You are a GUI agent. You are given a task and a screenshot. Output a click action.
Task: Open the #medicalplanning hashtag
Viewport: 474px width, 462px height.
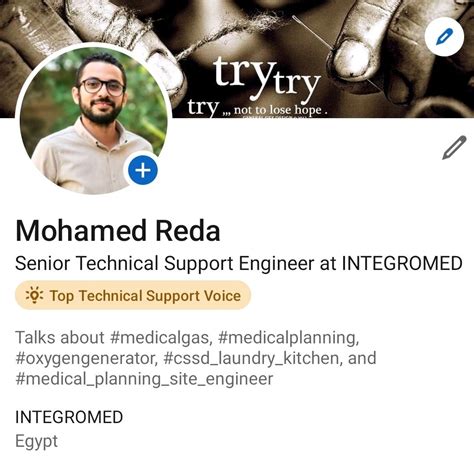click(x=289, y=338)
